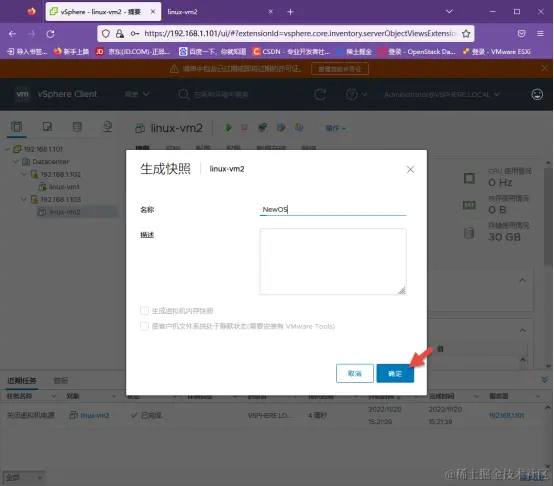Open the Storage inventory view icon

(77, 127)
